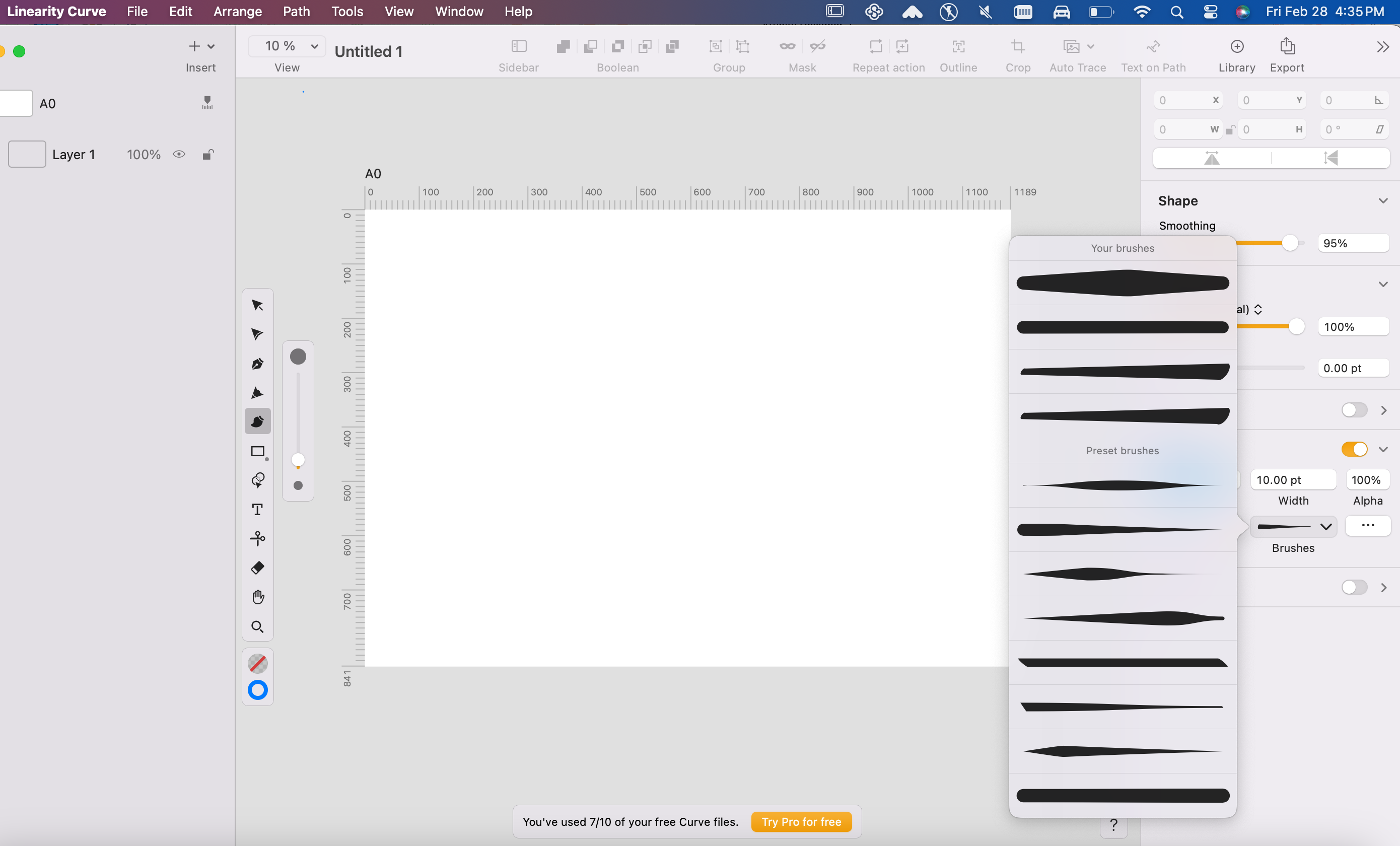The width and height of the screenshot is (1400, 846).
Task: Expand the bottom toggle section arrow
Action: click(1383, 587)
